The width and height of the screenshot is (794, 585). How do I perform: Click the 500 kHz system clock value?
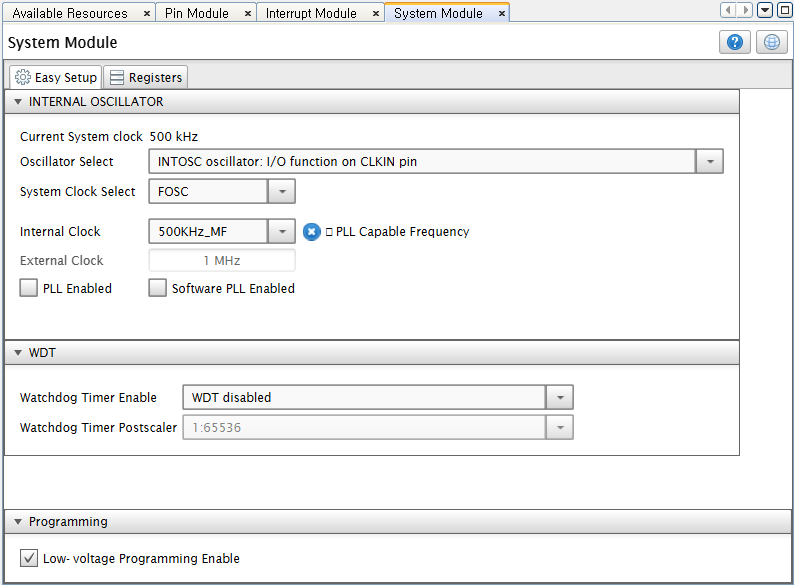pos(174,137)
